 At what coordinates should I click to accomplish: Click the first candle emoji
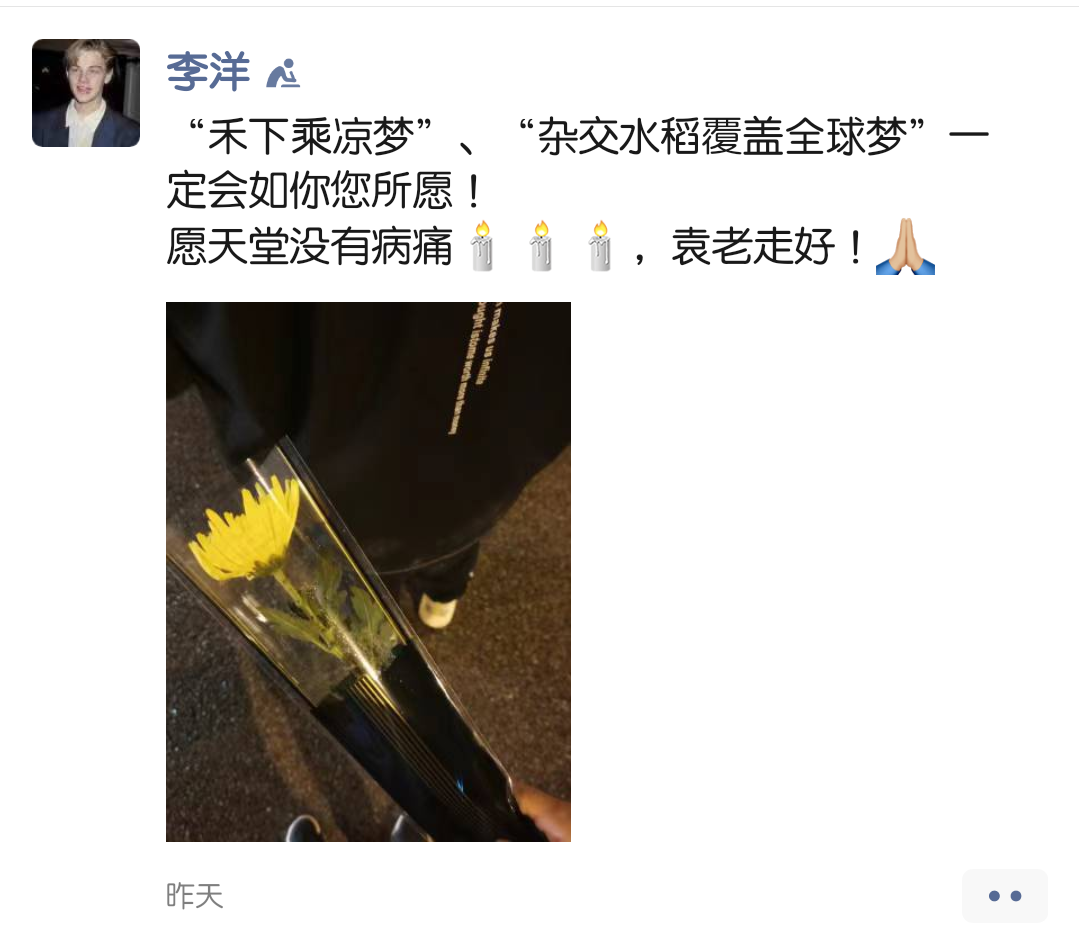(482, 246)
